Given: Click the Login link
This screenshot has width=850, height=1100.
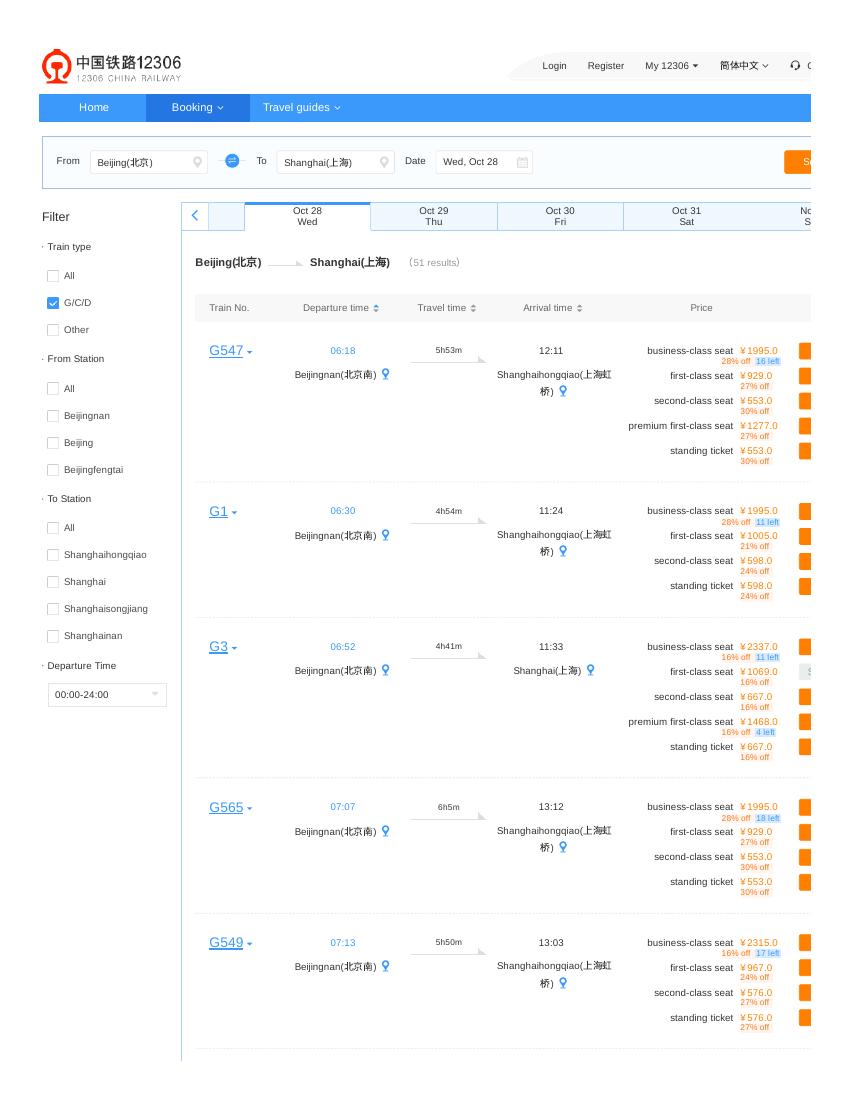Looking at the screenshot, I should (x=554, y=65).
